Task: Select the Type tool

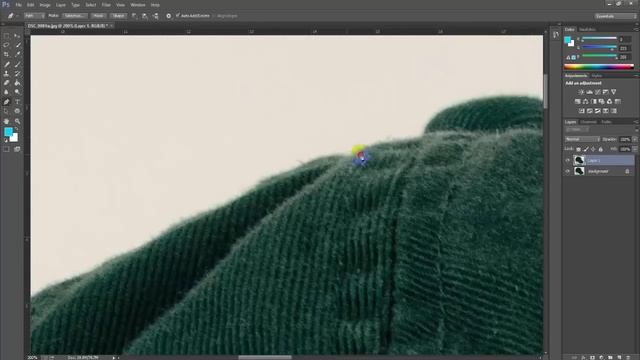Action: (17, 102)
